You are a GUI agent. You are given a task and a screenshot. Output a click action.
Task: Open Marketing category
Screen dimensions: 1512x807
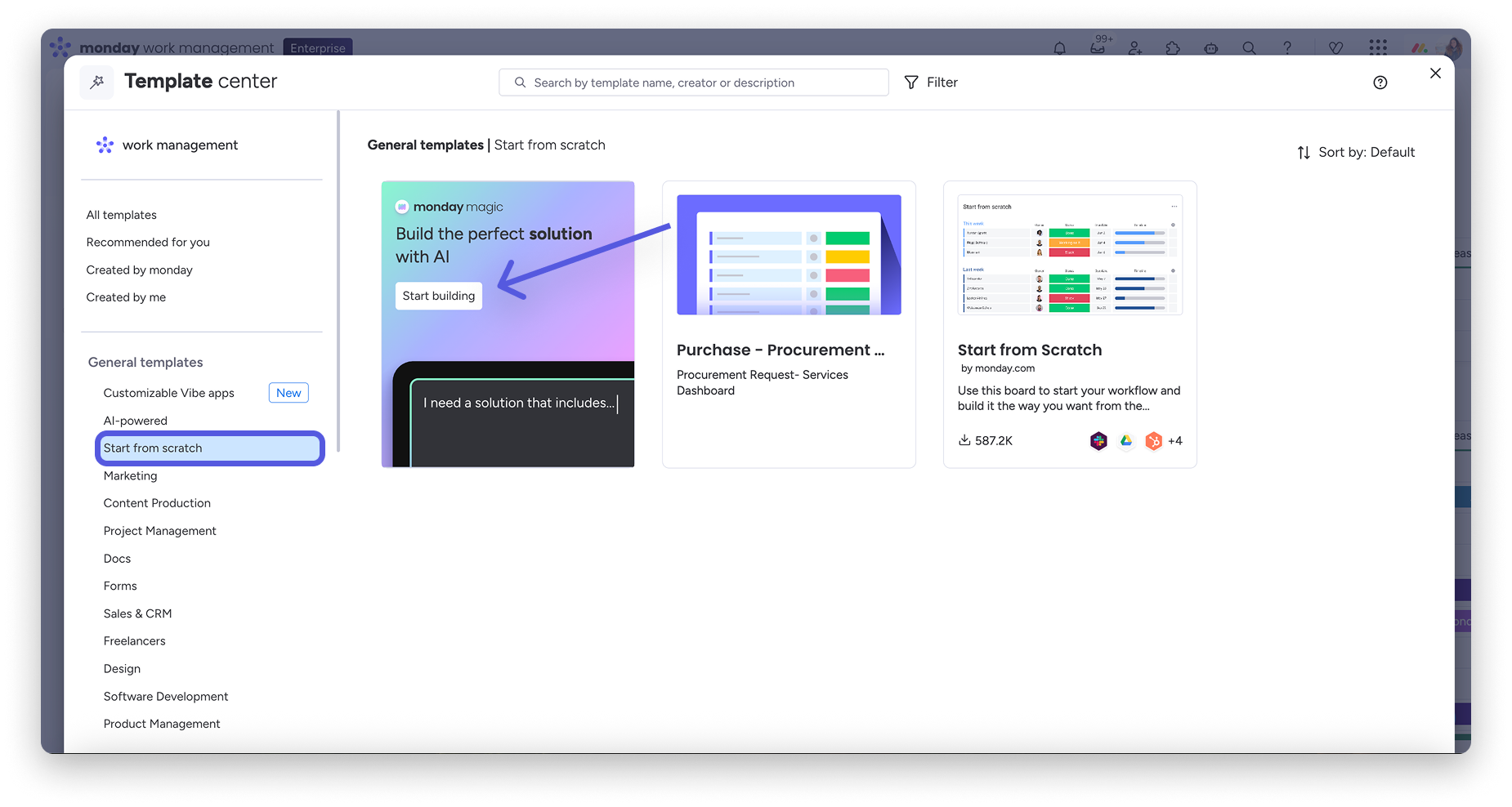pos(131,476)
